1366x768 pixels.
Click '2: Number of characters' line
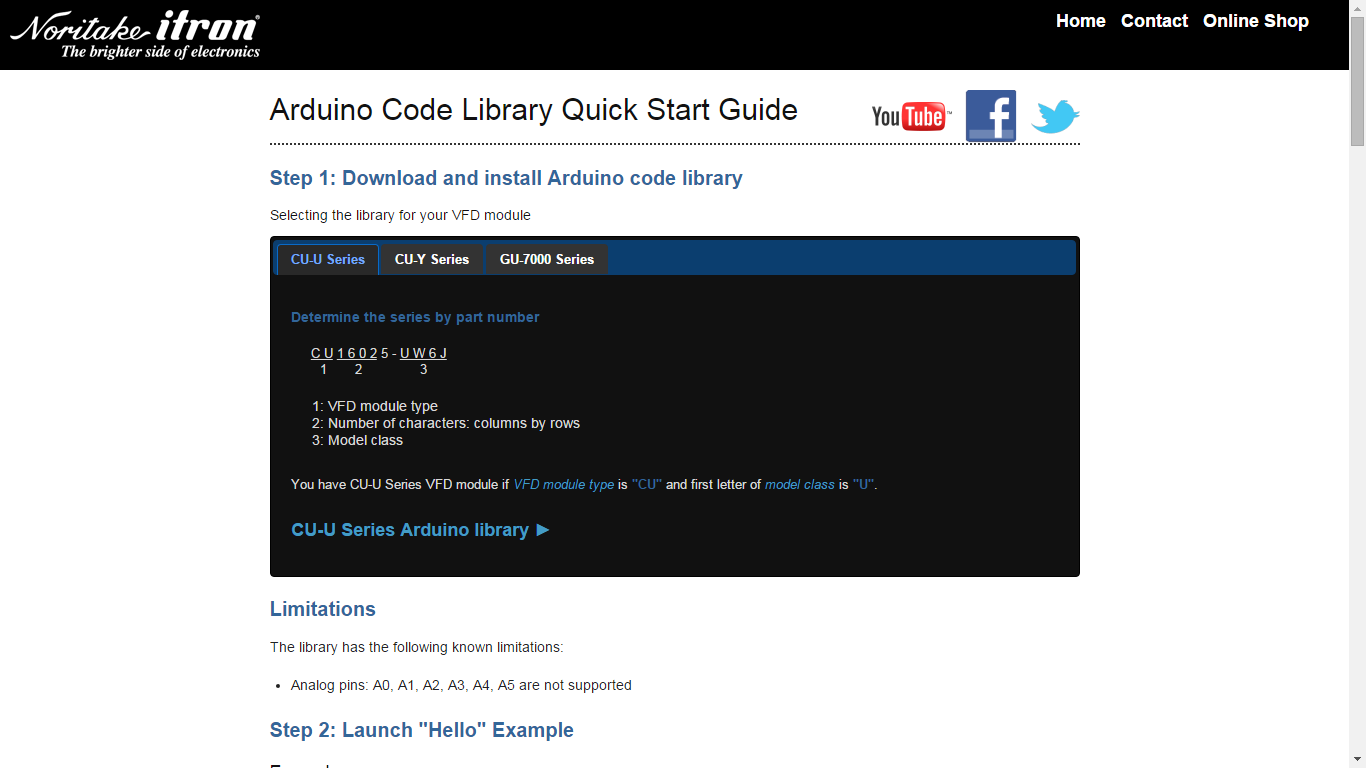coord(446,423)
